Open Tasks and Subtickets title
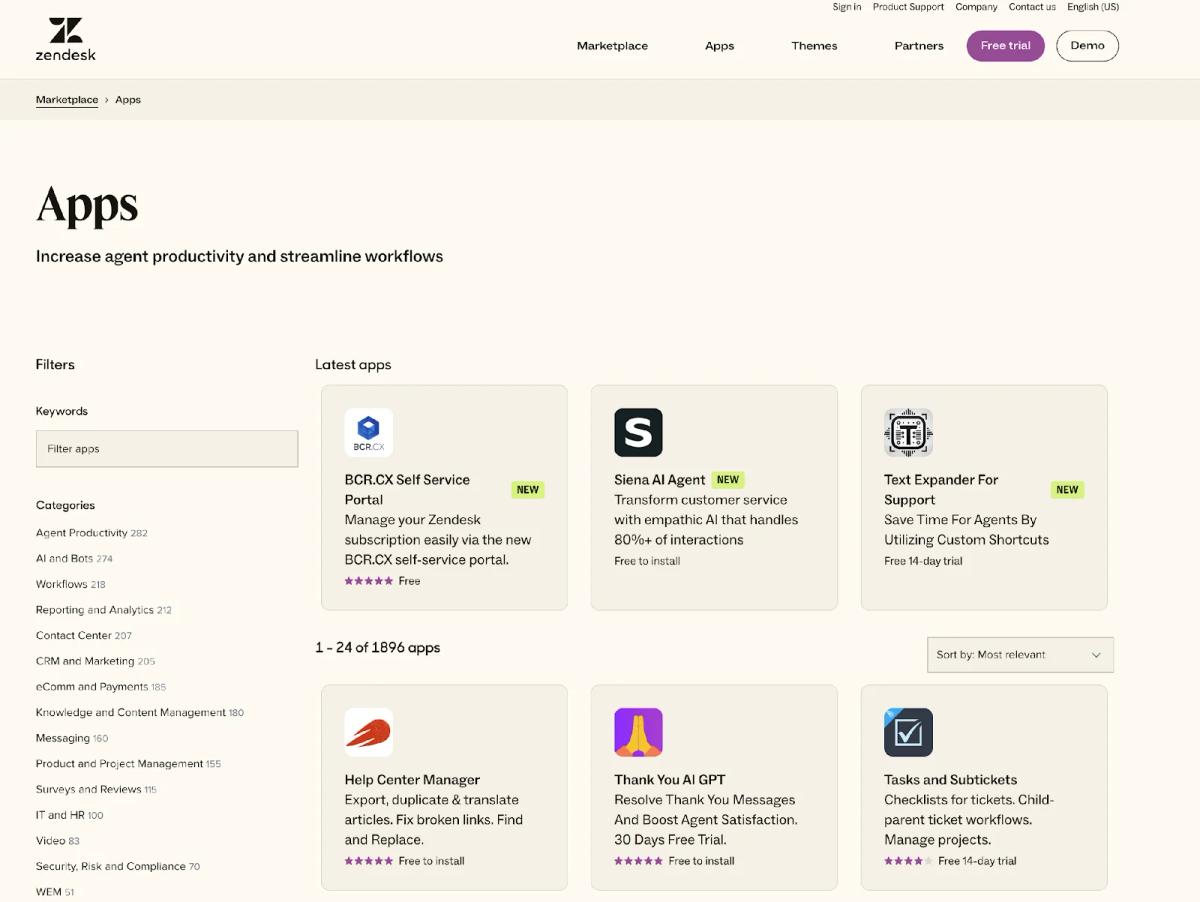The image size is (1200, 902). pyautogui.click(x=950, y=780)
